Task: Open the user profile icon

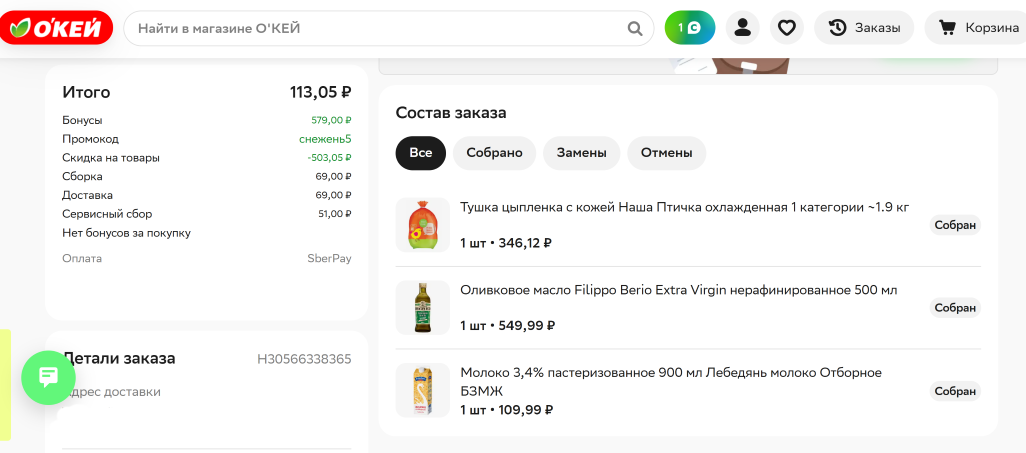Action: (x=742, y=28)
